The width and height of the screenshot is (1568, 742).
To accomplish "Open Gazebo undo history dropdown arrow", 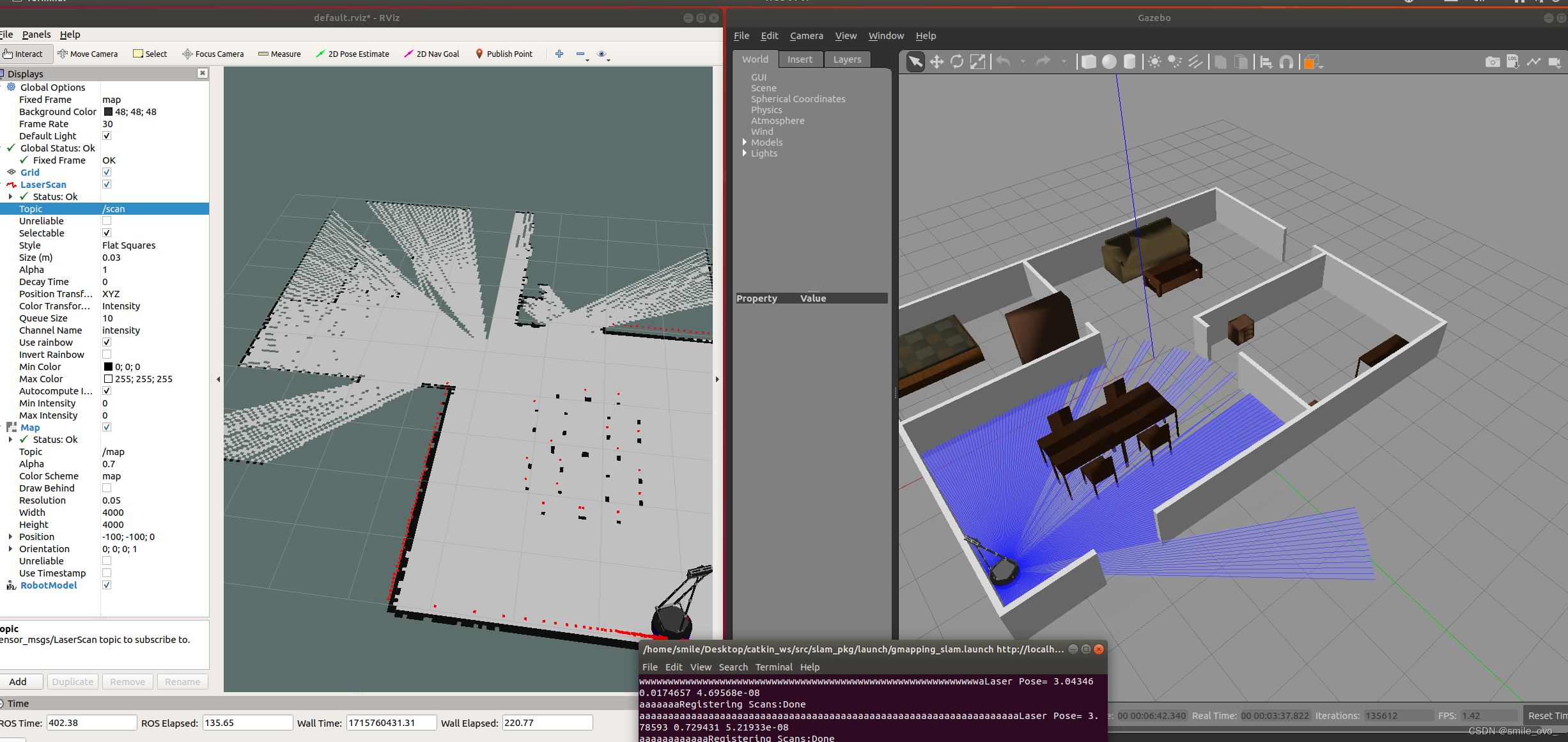I will (1023, 62).
